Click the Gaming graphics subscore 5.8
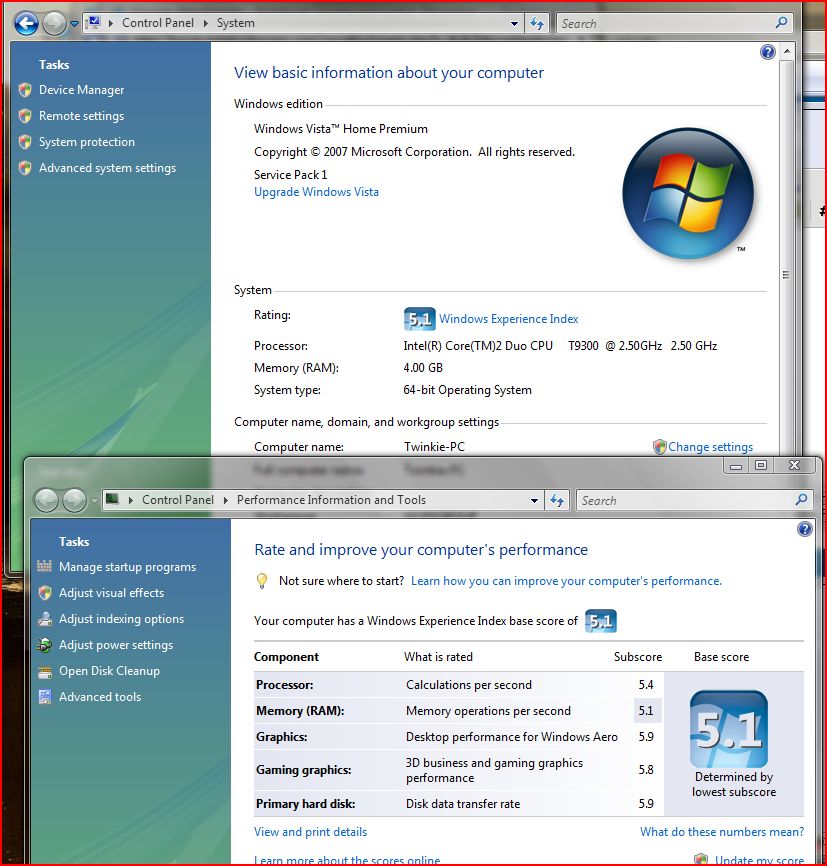The height and width of the screenshot is (866, 827). coord(646,770)
